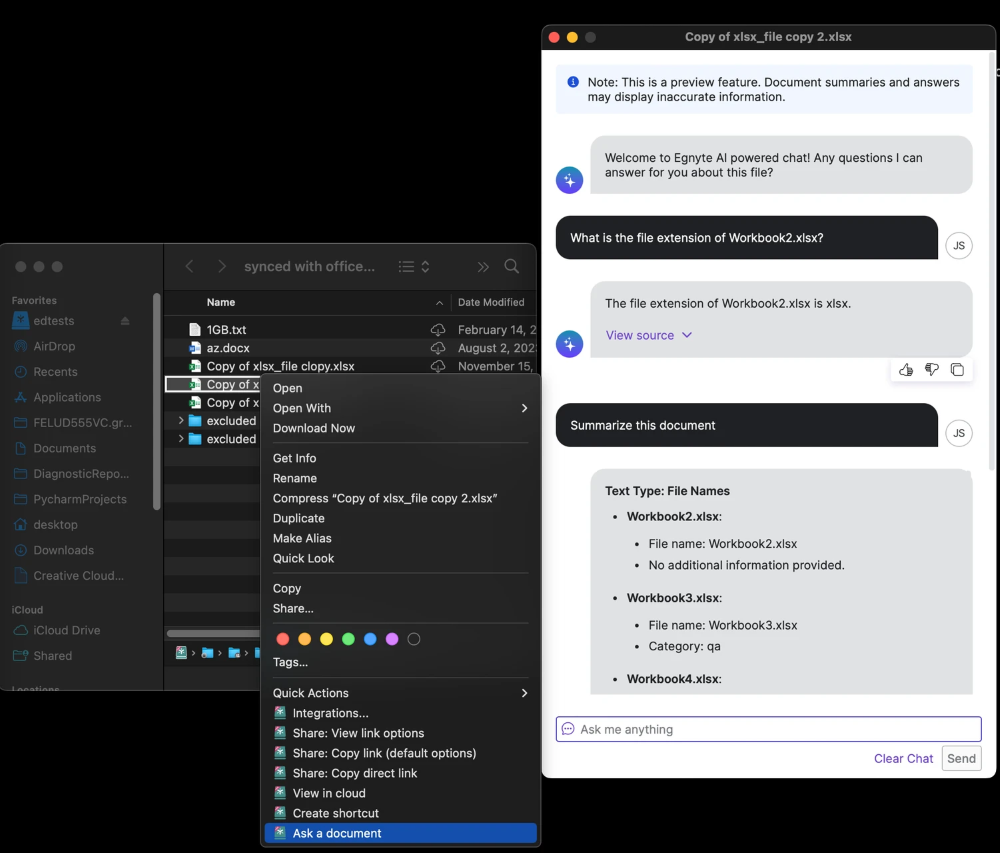Expand the second excluded folder
This screenshot has height=853, width=1000.
point(181,439)
